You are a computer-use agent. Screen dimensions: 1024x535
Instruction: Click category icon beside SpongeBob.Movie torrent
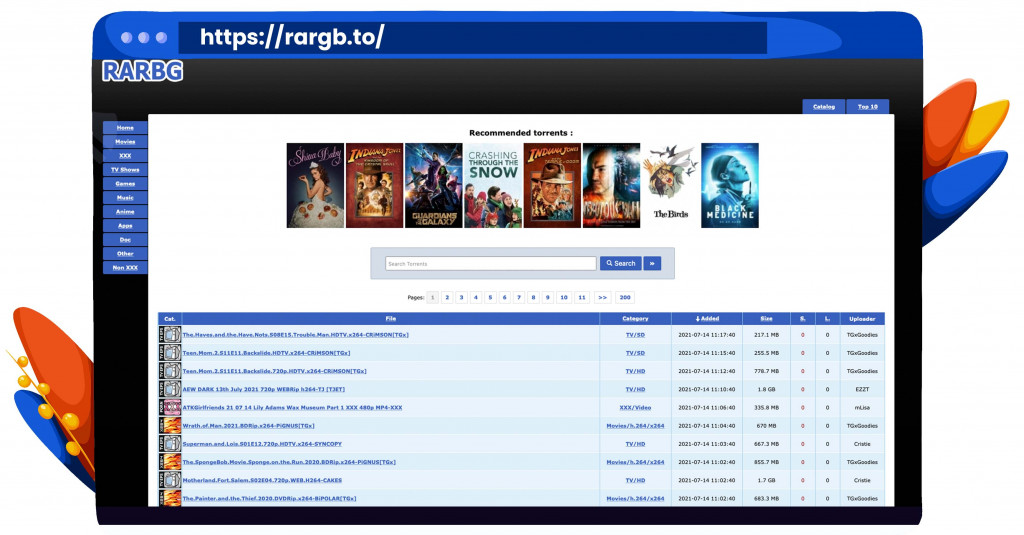coord(170,462)
